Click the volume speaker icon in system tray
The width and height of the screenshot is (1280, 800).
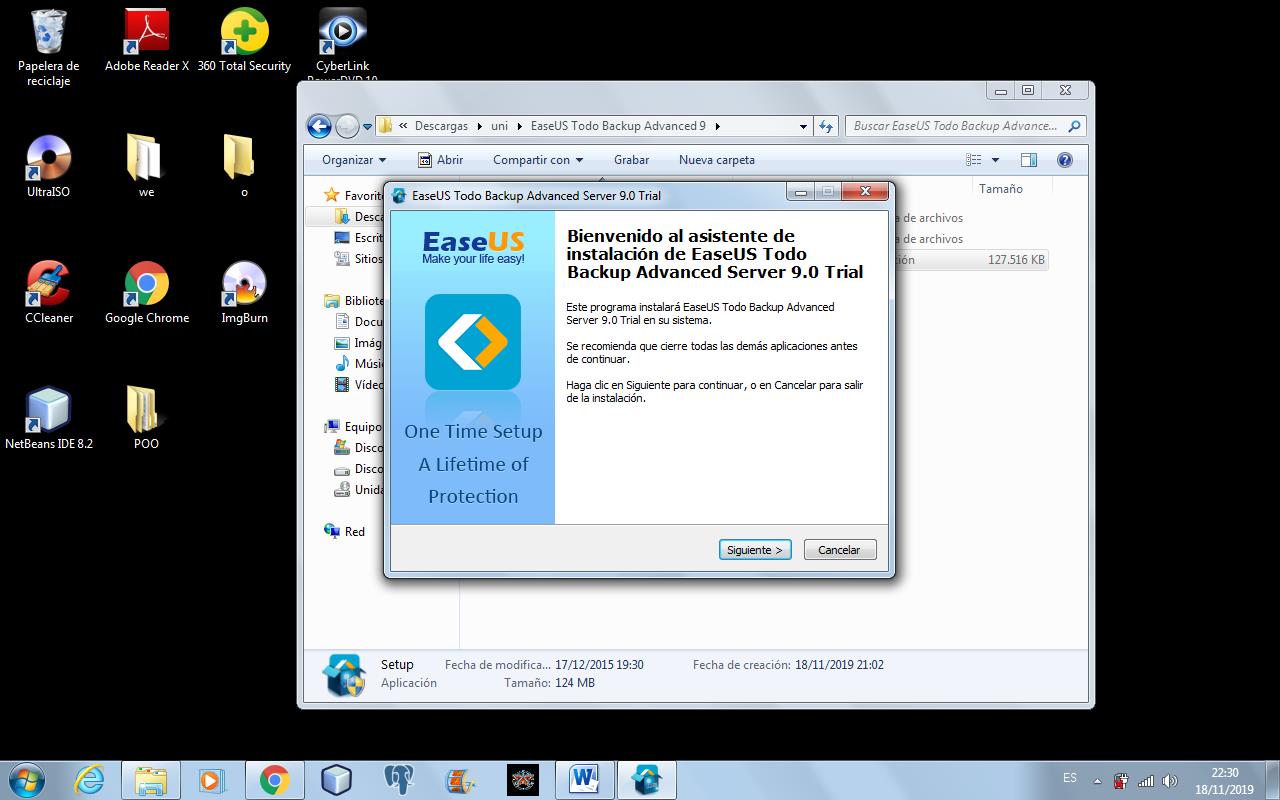pos(1170,781)
